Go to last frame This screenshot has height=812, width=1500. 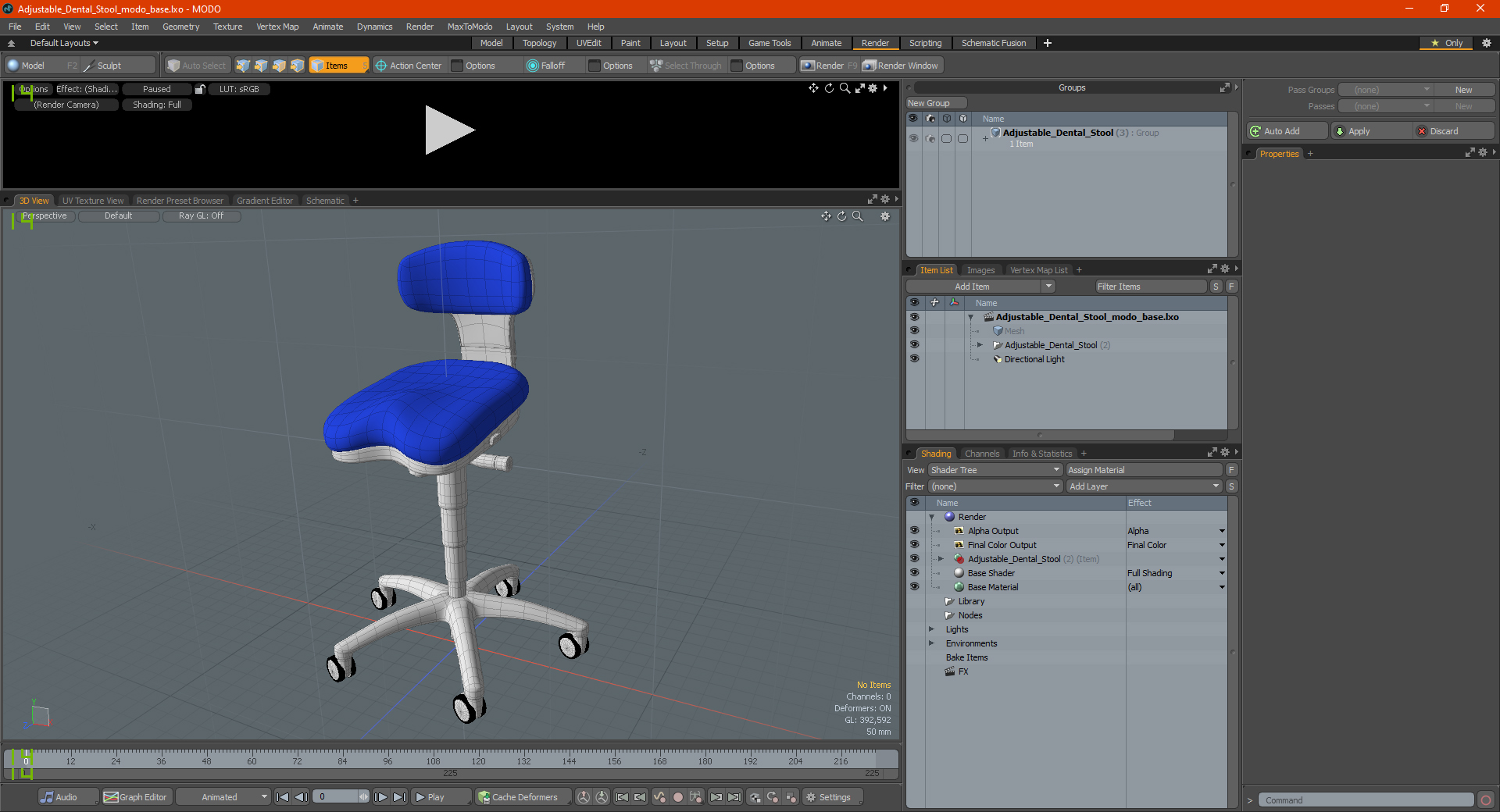[399, 797]
